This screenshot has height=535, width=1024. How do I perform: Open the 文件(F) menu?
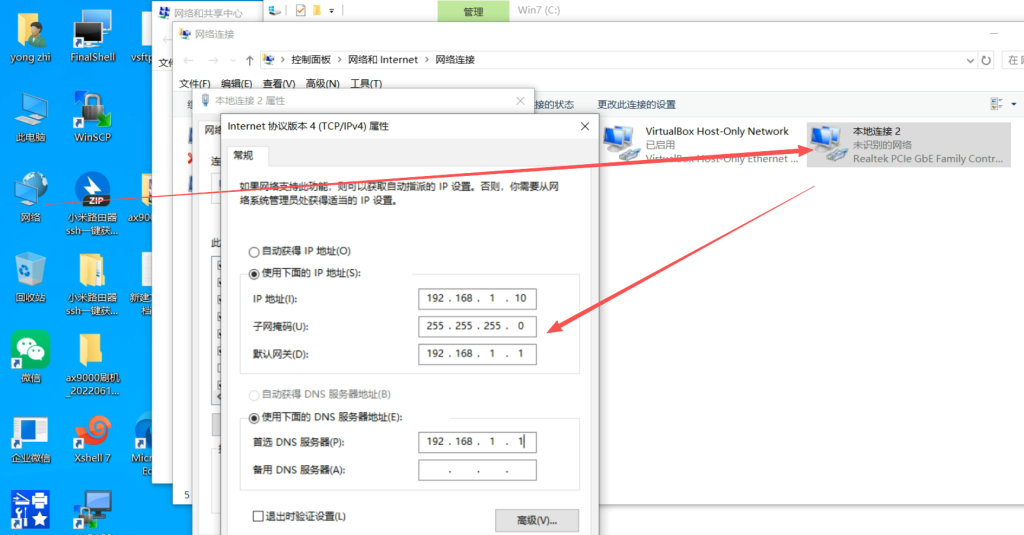[195, 84]
